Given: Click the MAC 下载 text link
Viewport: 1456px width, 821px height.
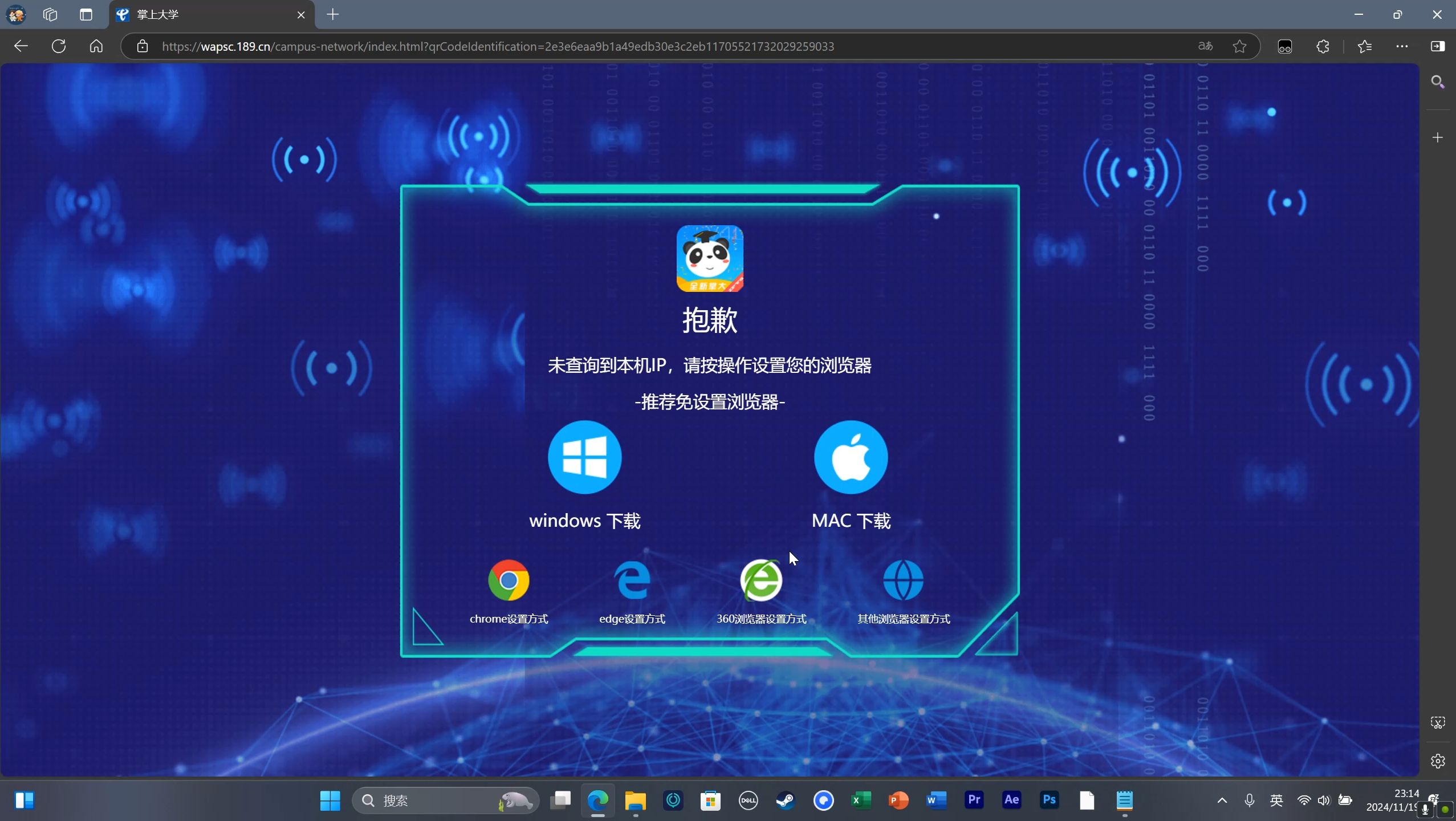Looking at the screenshot, I should click(x=851, y=521).
